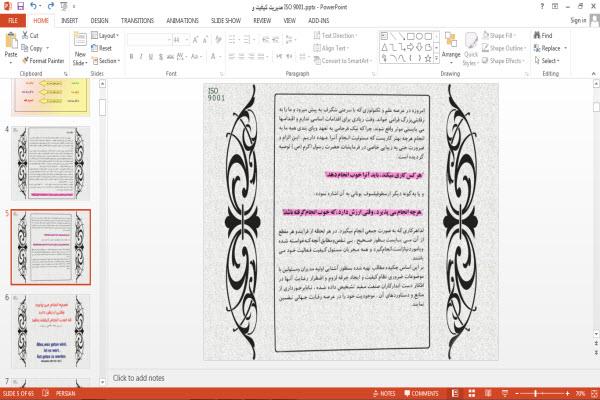Viewport: 600px width, 400px height.
Task: Open PowerPoint Help question mark
Action: pyautogui.click(x=542, y=6)
